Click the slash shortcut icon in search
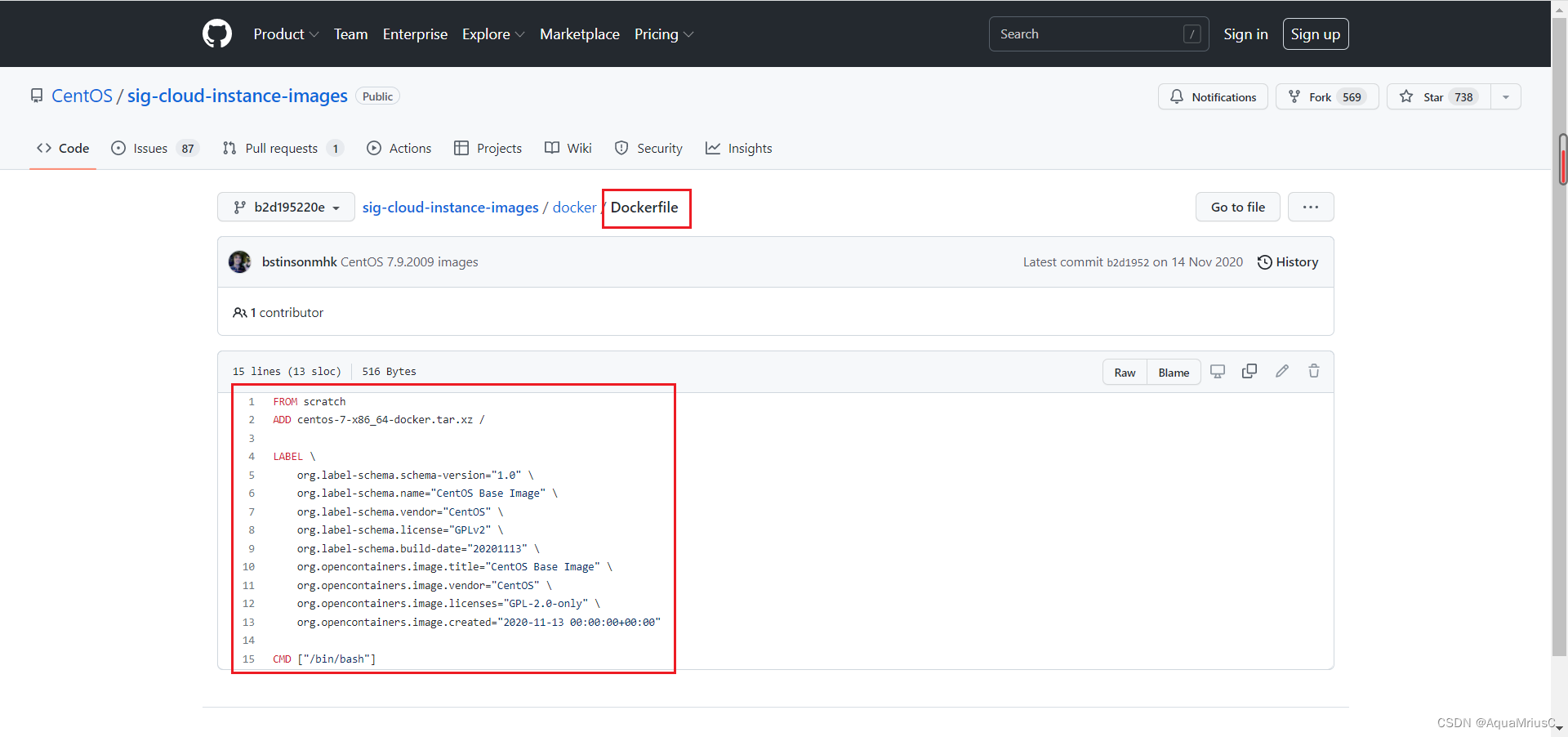Viewport: 1568px width, 737px height. 1192,34
